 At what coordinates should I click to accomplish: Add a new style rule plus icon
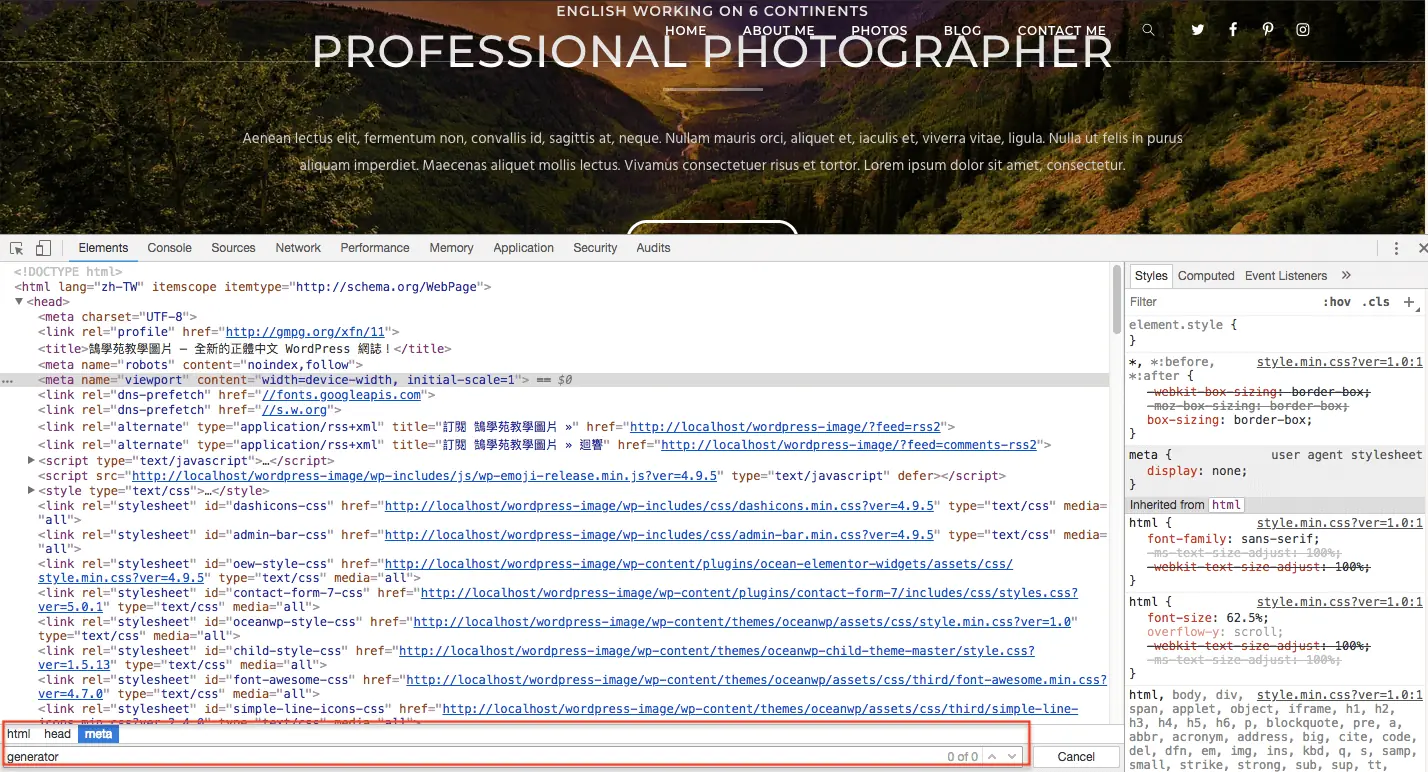[1409, 301]
